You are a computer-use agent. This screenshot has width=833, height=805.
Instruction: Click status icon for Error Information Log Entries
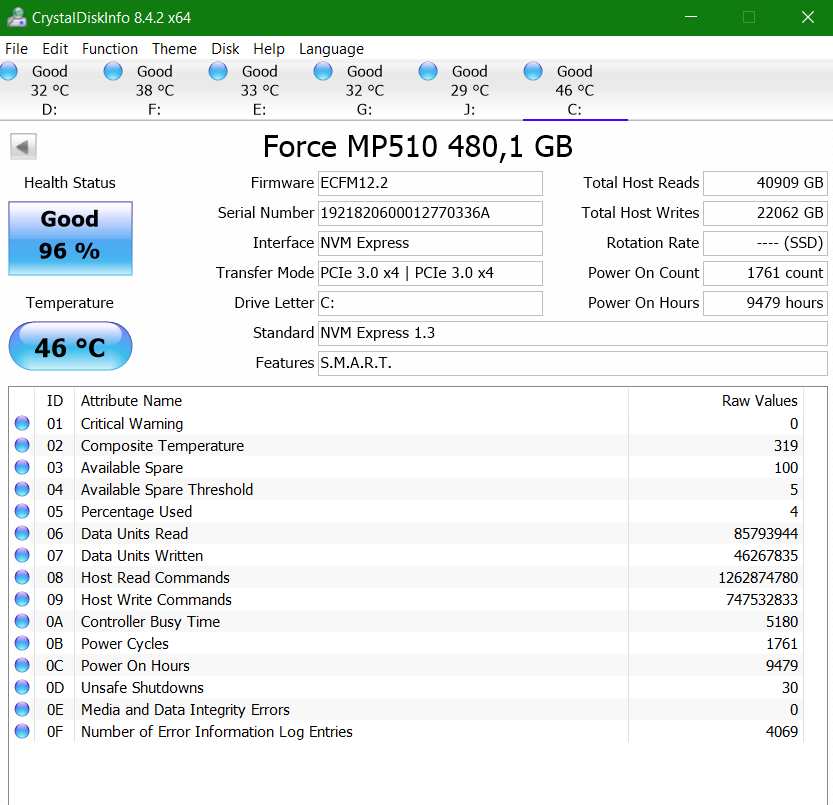22,731
